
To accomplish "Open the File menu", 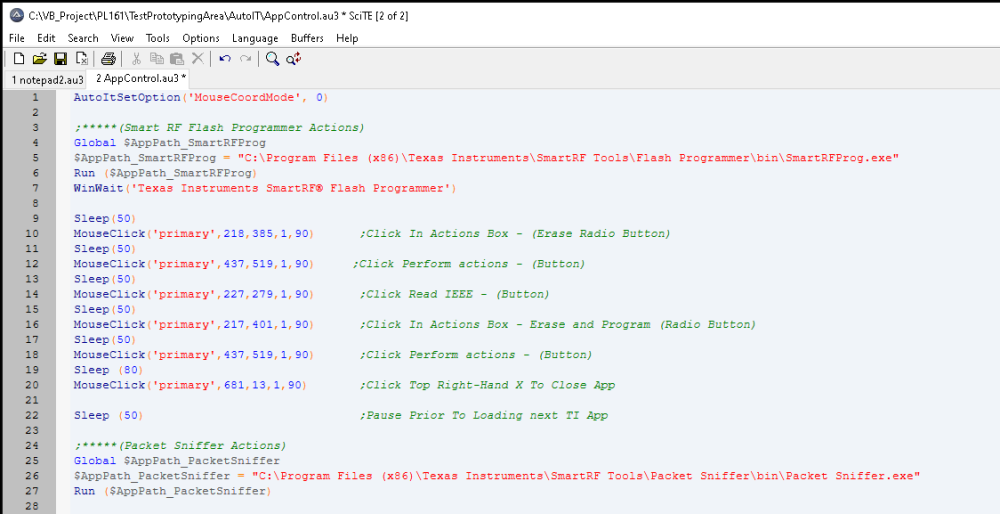I will (17, 38).
